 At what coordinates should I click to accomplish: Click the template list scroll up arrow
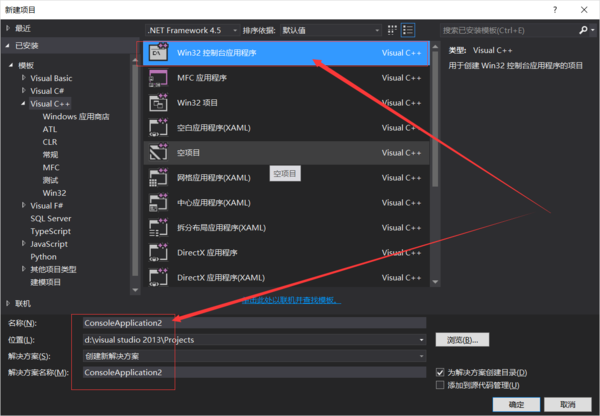tap(435, 47)
